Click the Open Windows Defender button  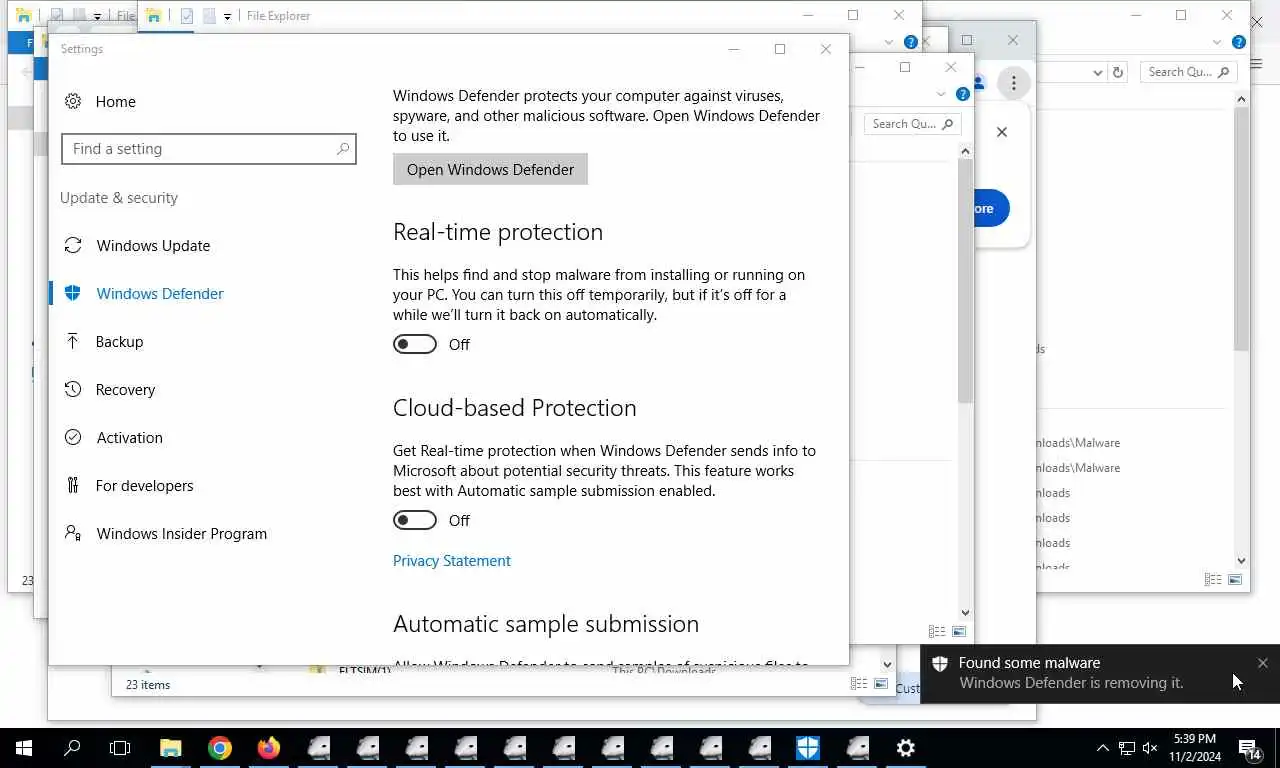(x=490, y=169)
